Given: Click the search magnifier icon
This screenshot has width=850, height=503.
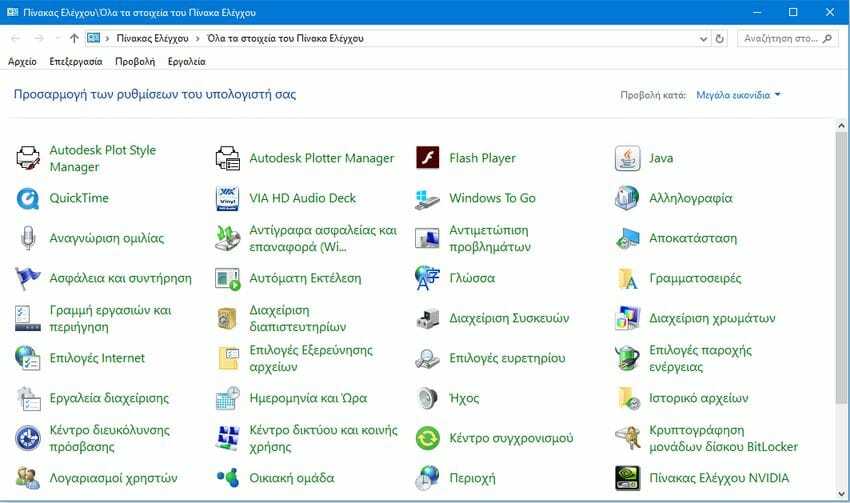Looking at the screenshot, I should click(x=827, y=38).
